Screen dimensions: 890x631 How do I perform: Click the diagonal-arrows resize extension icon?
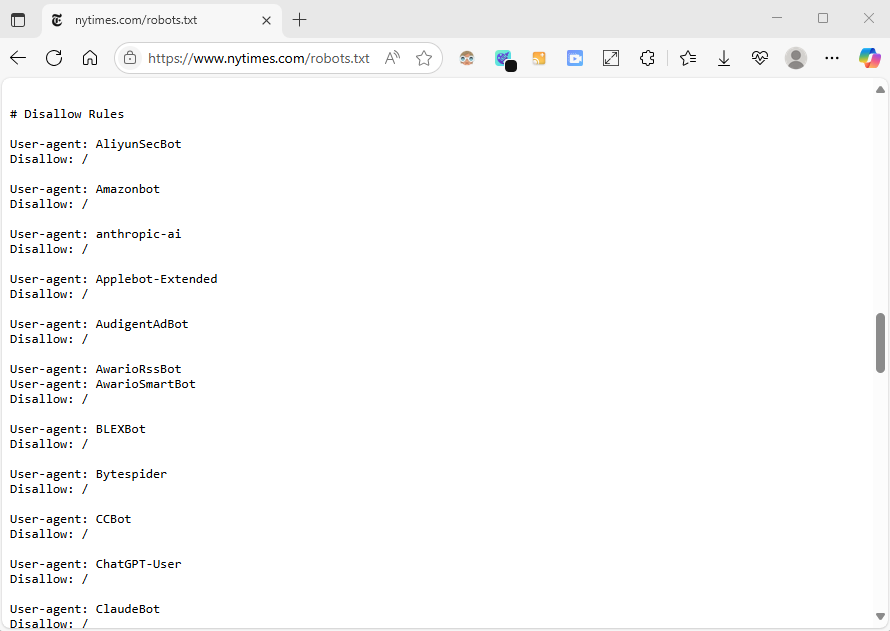[611, 58]
